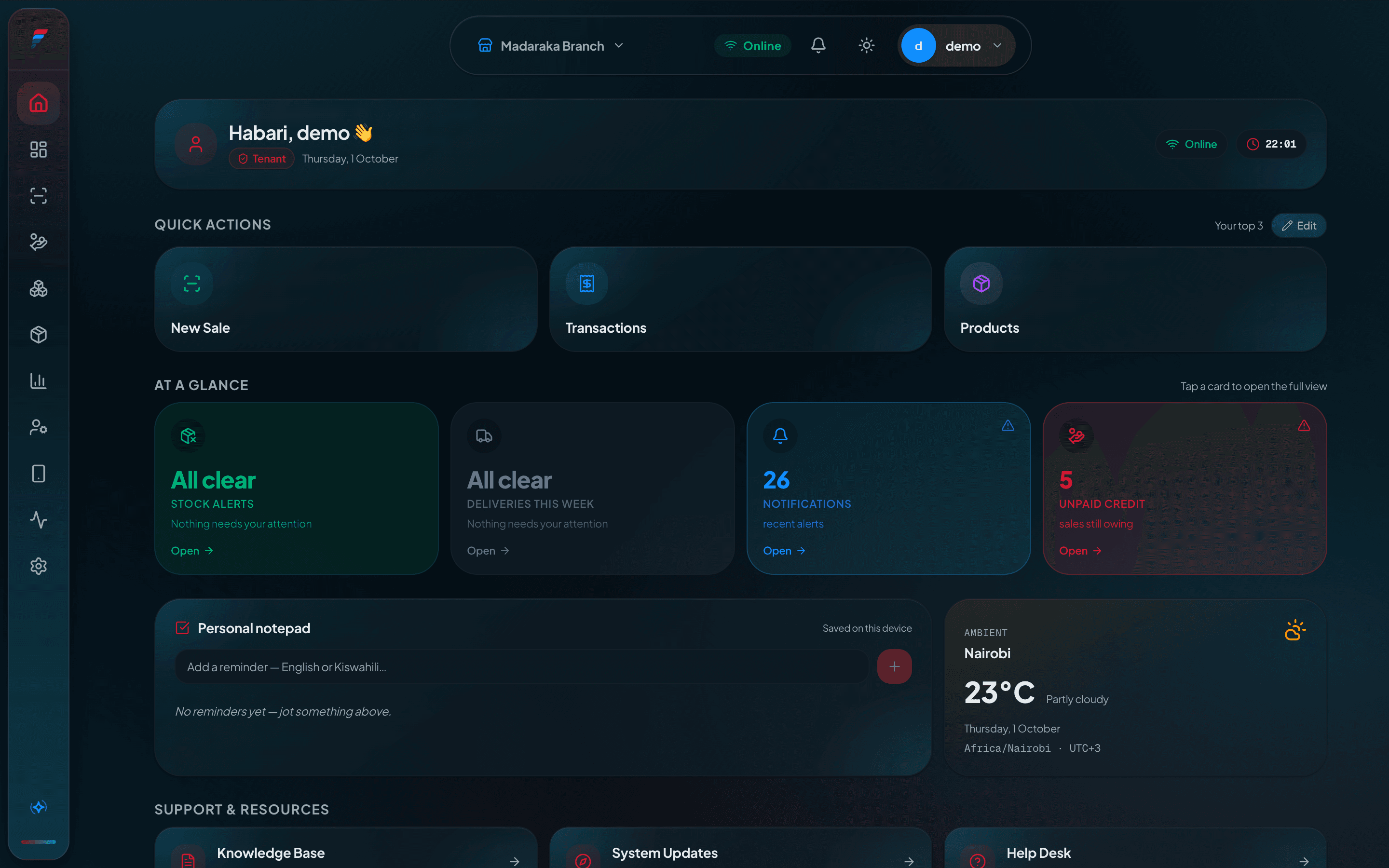Screen dimensions: 1389x868
Task: Click the Add a reminder input field
Action: [522, 666]
